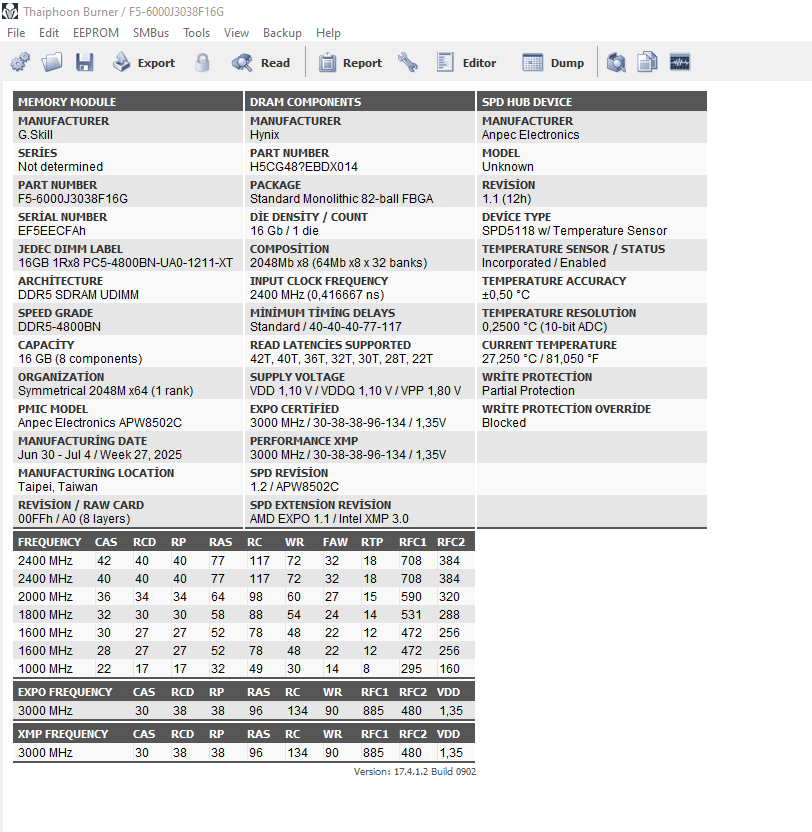Click the architecture value "DDR5 SDRAM UDIMM"
Viewport: 812px width, 832px height.
(79, 294)
